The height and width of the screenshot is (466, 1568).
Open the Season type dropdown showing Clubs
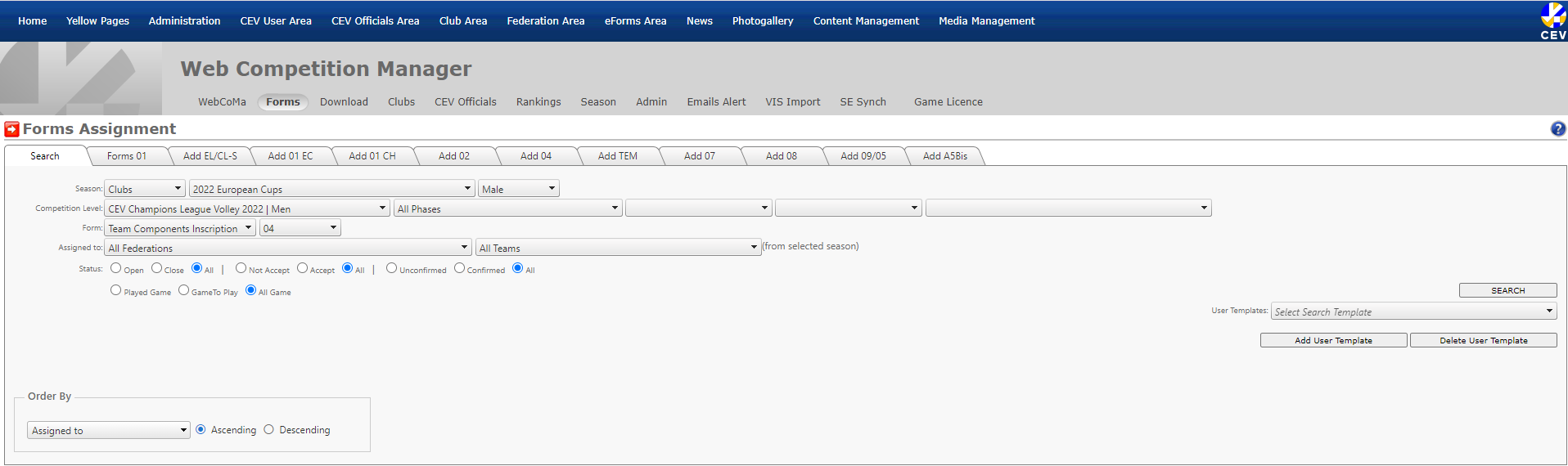(145, 189)
